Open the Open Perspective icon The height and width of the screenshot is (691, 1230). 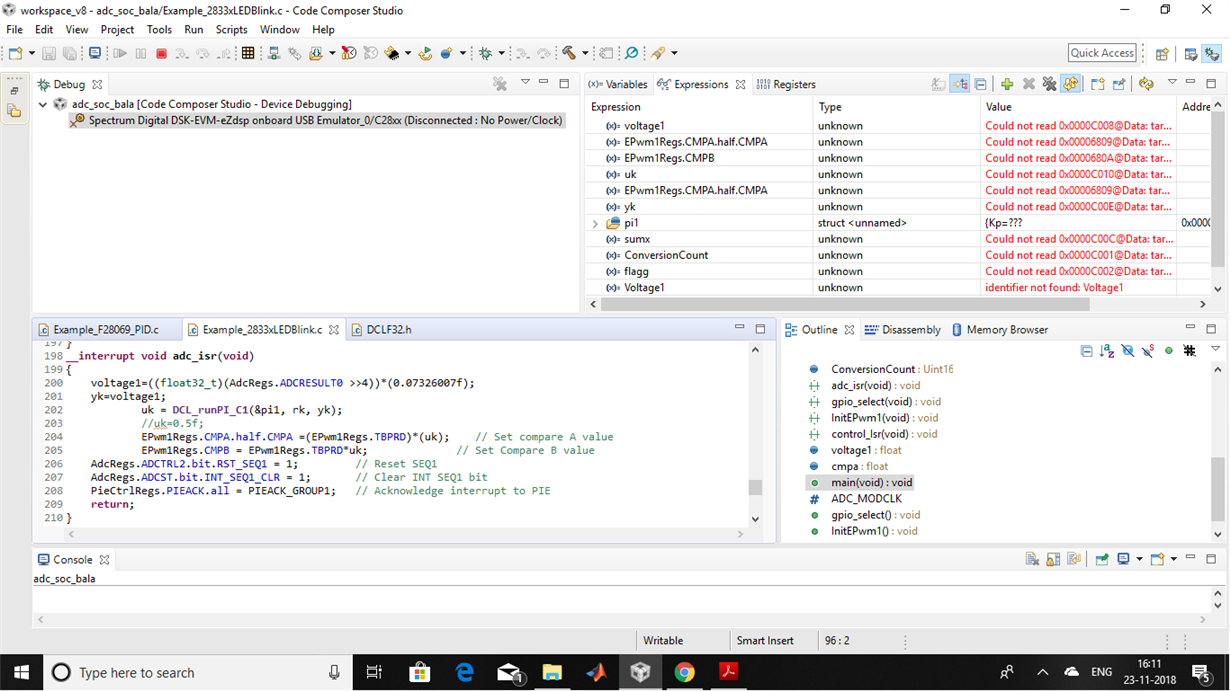pos(1162,54)
